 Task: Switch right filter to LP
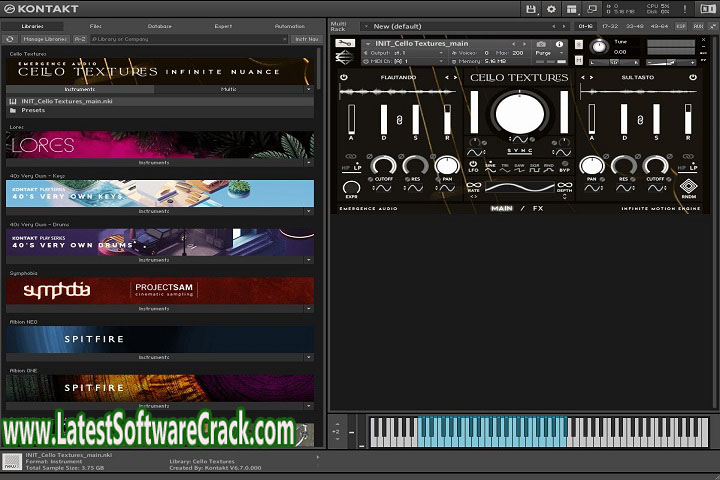tap(693, 168)
